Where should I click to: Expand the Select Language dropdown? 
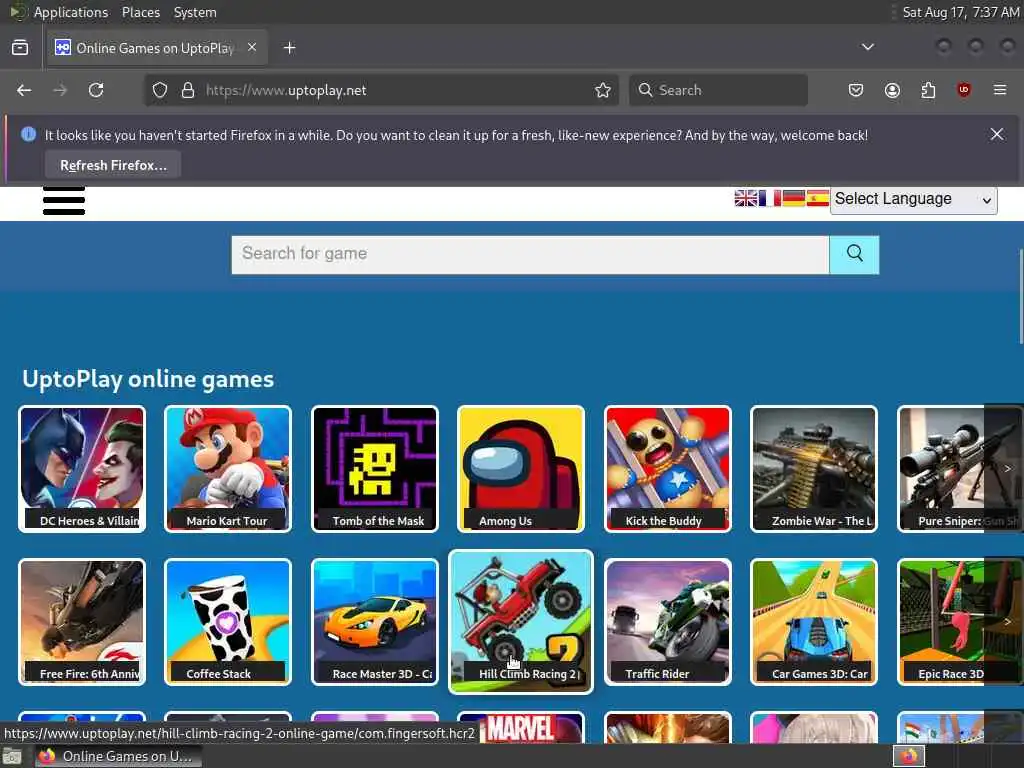[x=914, y=199]
